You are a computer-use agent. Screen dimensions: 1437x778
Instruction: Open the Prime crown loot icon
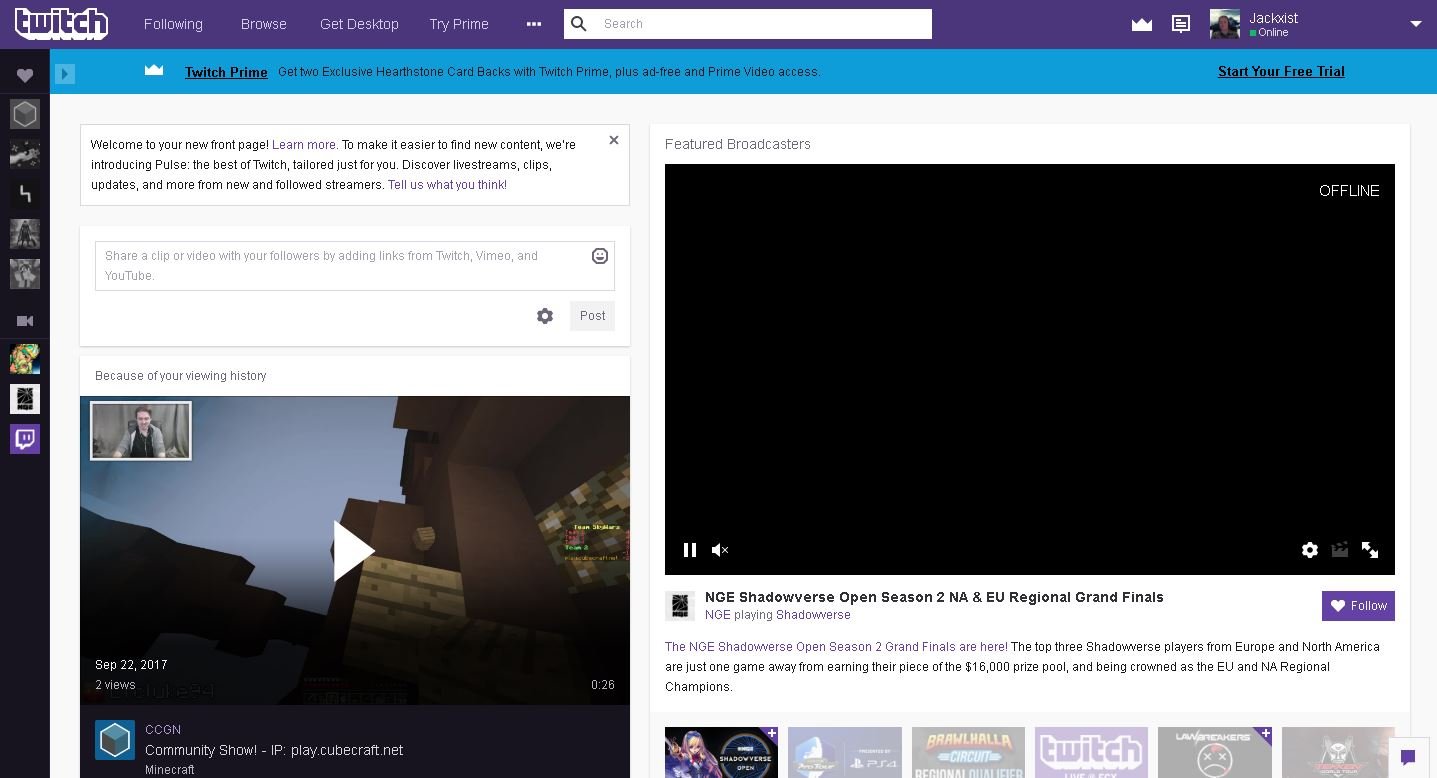[1142, 24]
